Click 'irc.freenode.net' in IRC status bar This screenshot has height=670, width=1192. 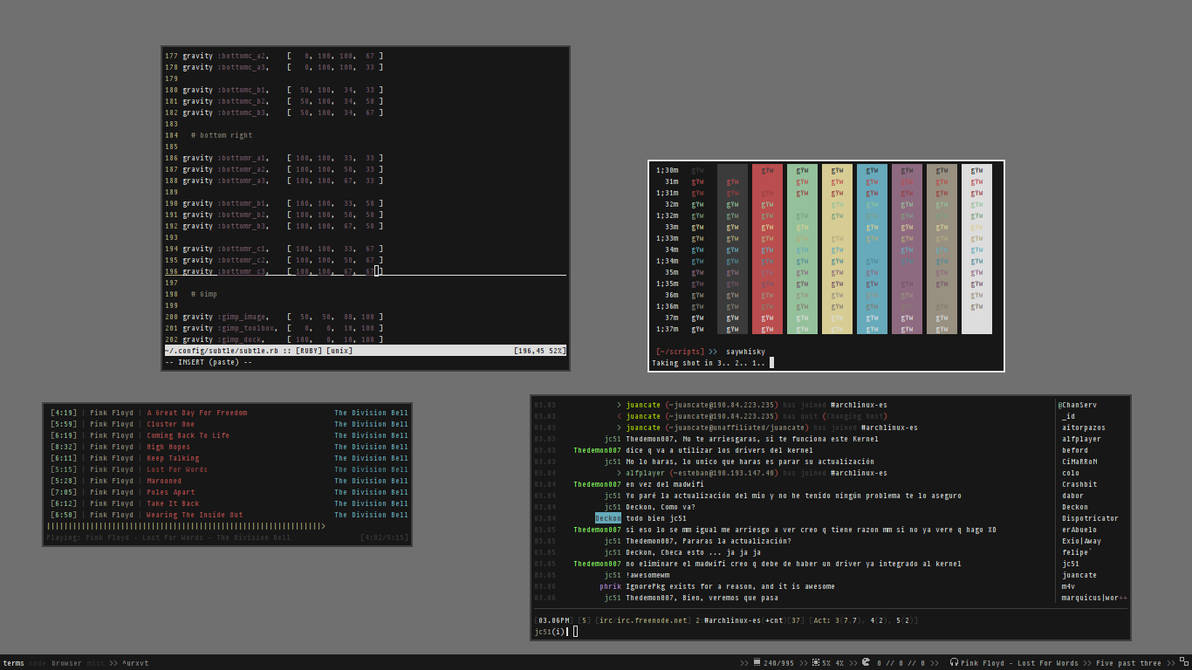click(652, 621)
